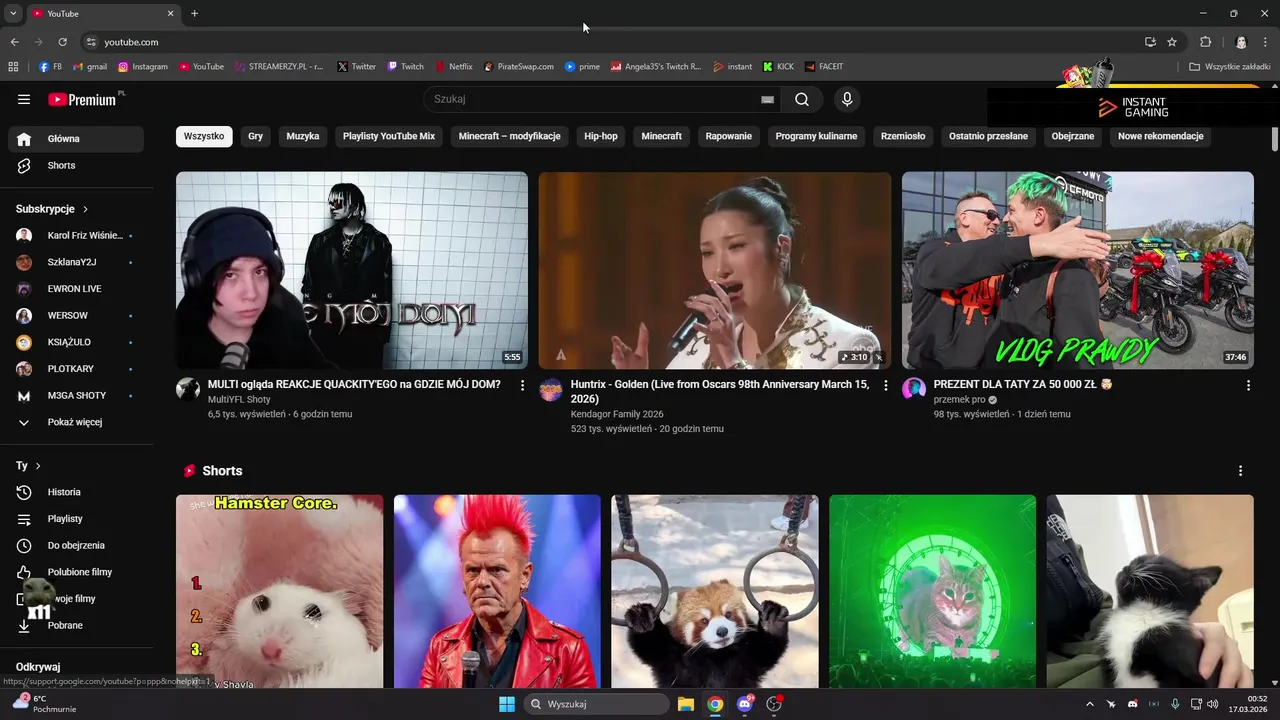This screenshot has width=1280, height=720.
Task: Click Kendagor Family channel avatar
Action: 551,389
